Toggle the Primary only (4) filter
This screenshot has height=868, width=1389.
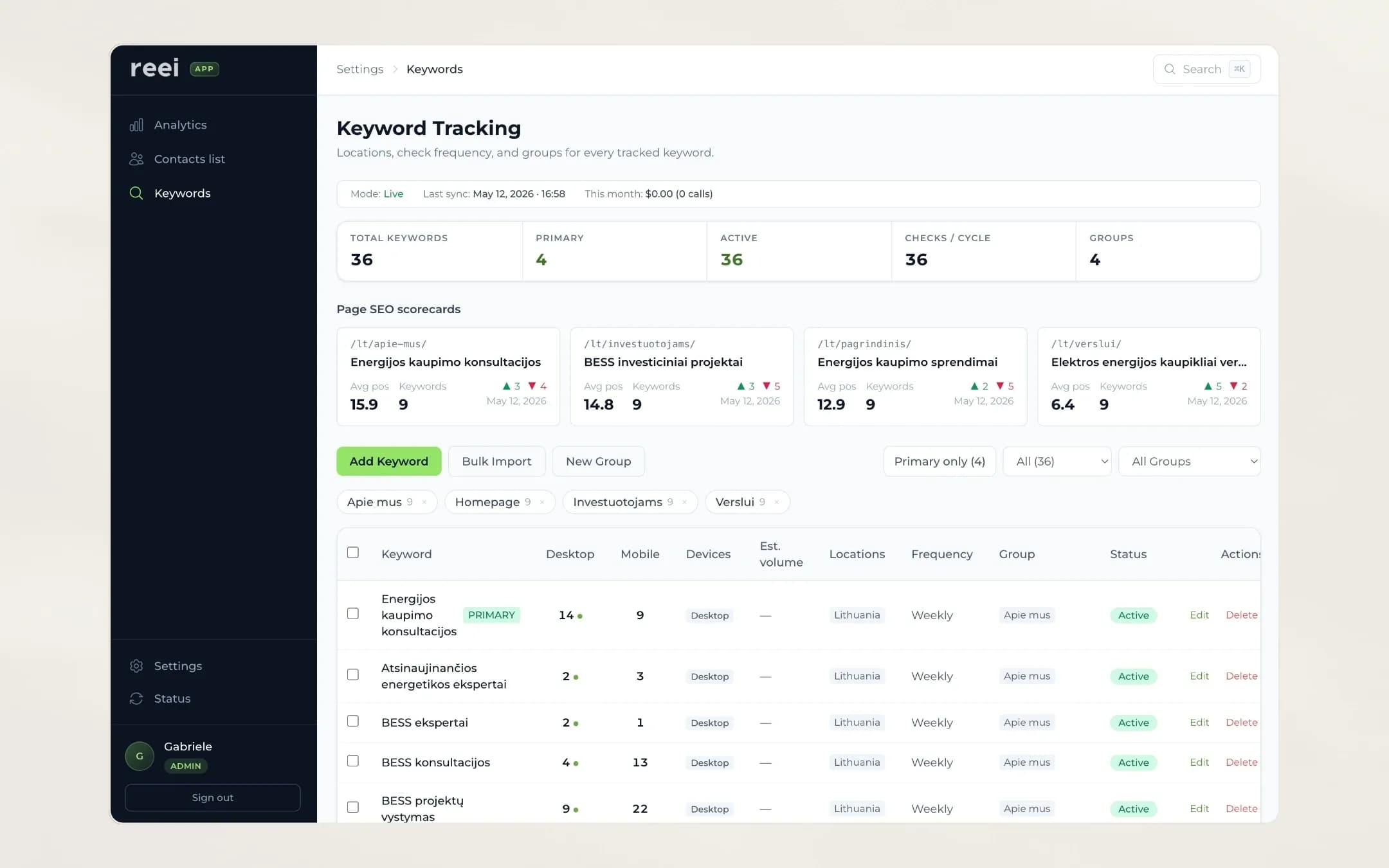[940, 462]
